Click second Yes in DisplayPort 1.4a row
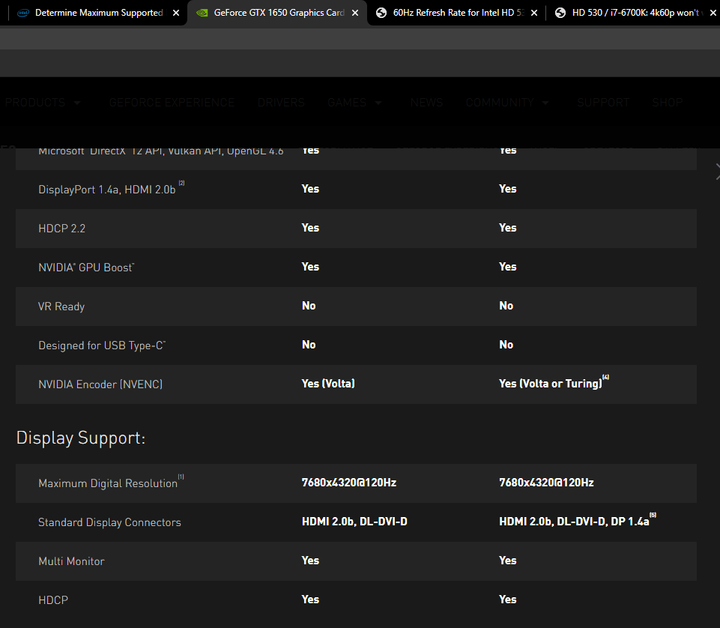Image resolution: width=720 pixels, height=628 pixels. click(x=508, y=189)
